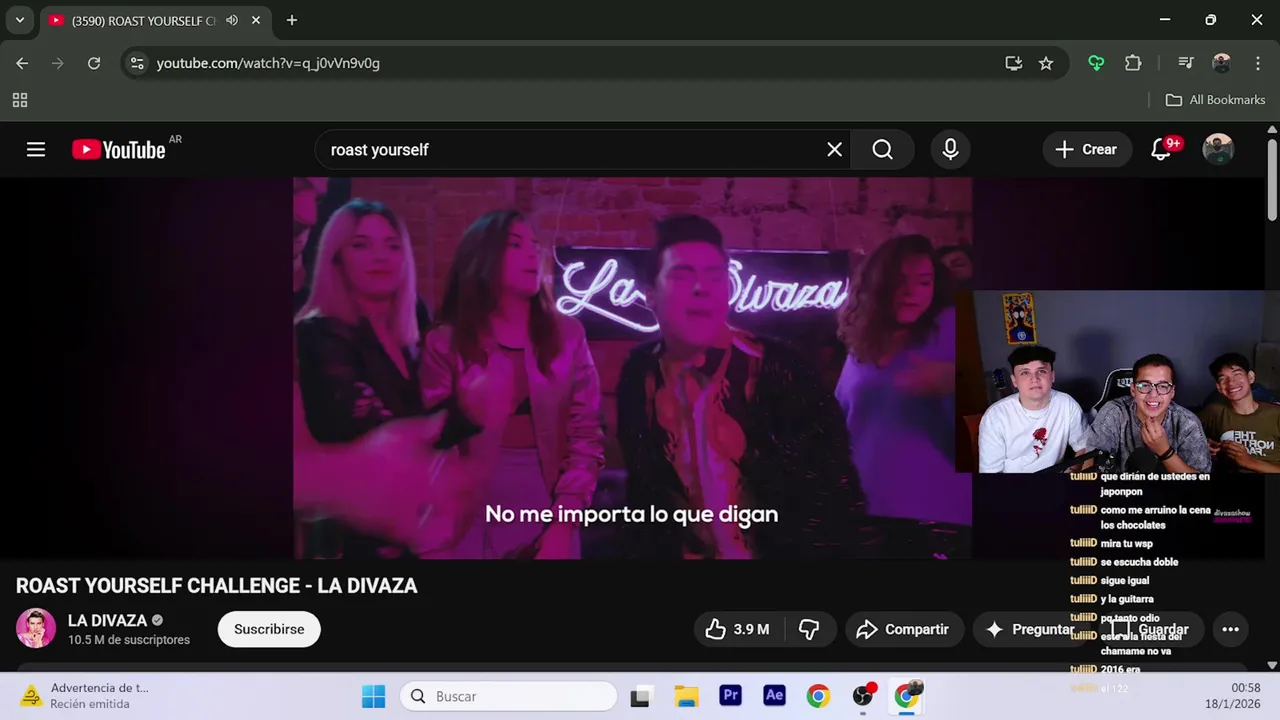Open the media controls music-note icon
The width and height of the screenshot is (1280, 720).
(x=1186, y=63)
